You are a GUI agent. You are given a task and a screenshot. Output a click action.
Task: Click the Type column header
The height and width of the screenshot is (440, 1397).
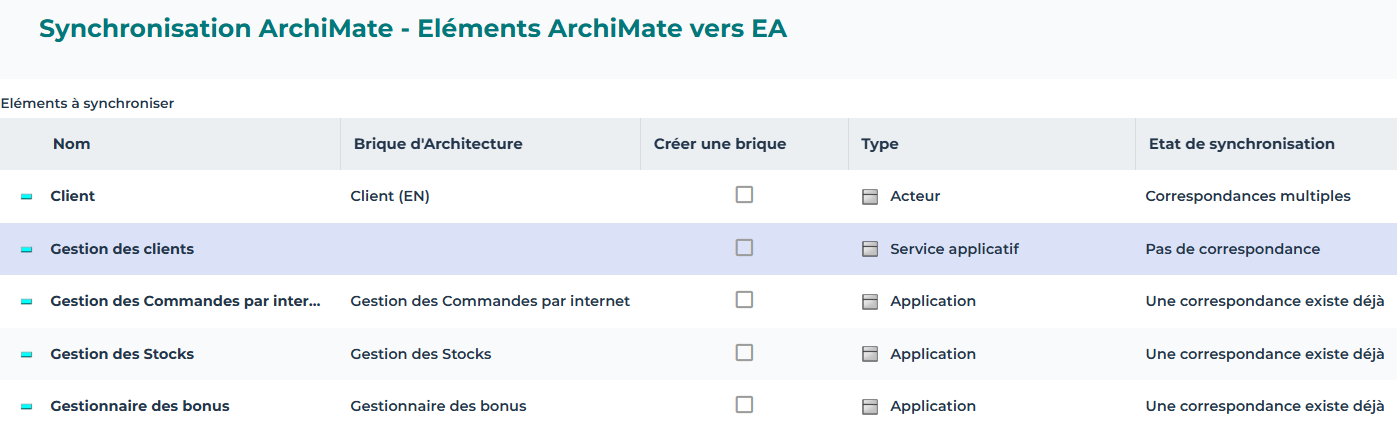[x=879, y=144]
